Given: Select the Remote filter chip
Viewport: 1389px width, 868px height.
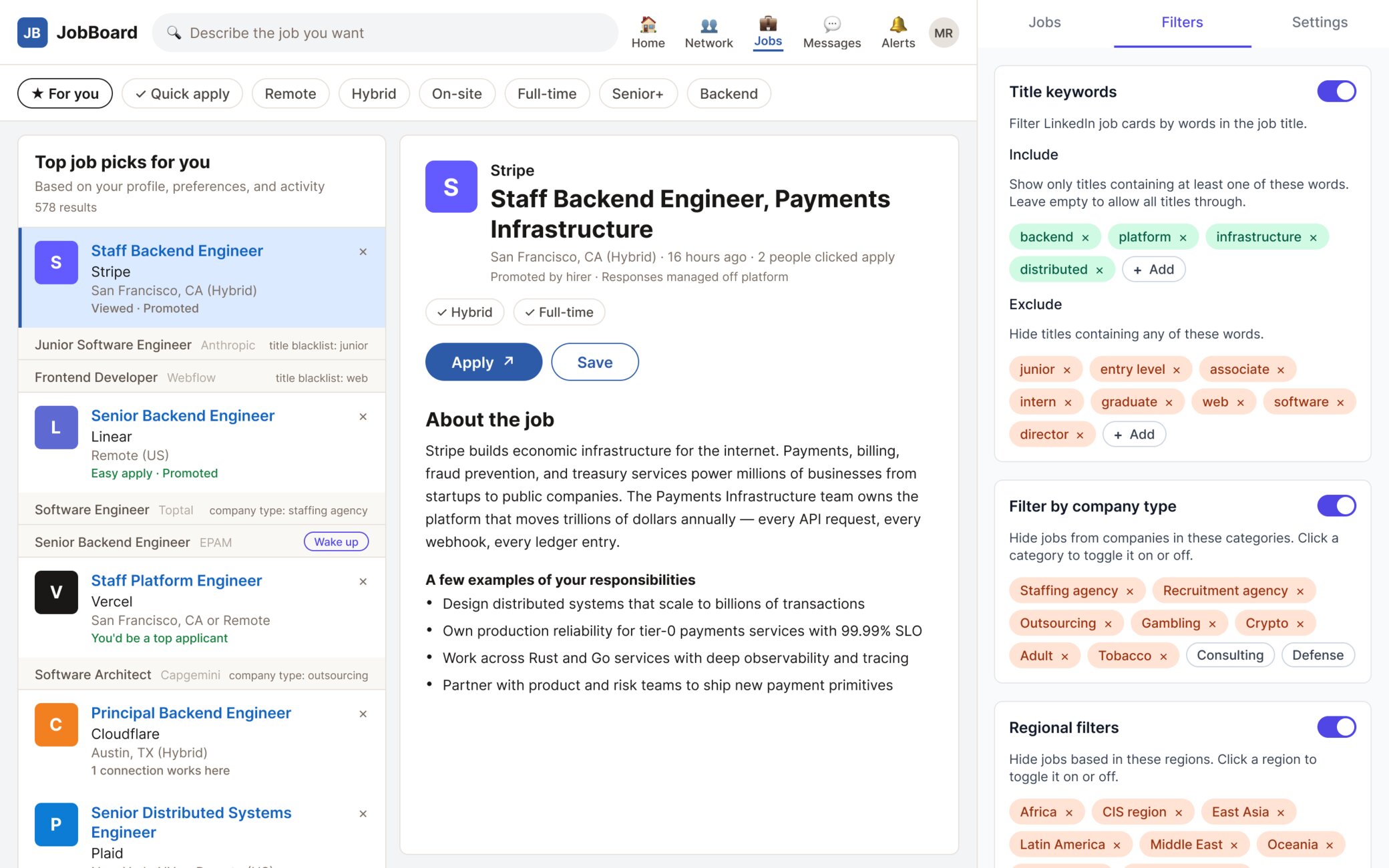Looking at the screenshot, I should point(290,93).
